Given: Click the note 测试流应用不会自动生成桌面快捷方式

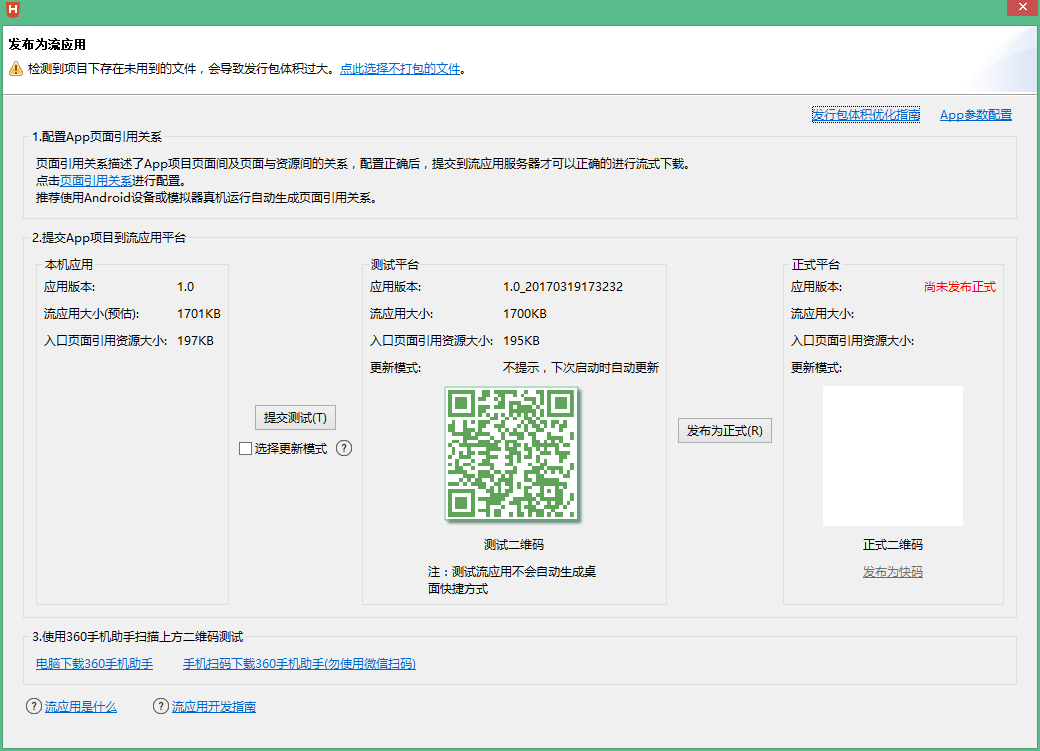Looking at the screenshot, I should tap(512, 580).
